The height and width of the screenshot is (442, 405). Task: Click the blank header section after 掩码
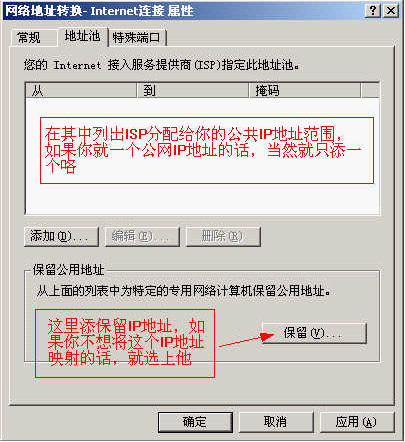pyautogui.click(x=370, y=90)
